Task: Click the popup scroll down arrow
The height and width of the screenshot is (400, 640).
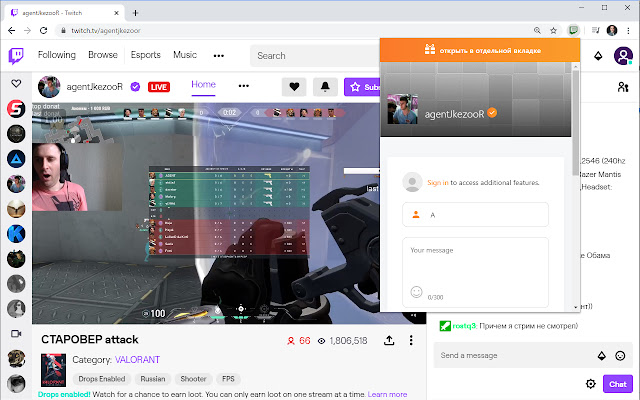Action: point(576,307)
